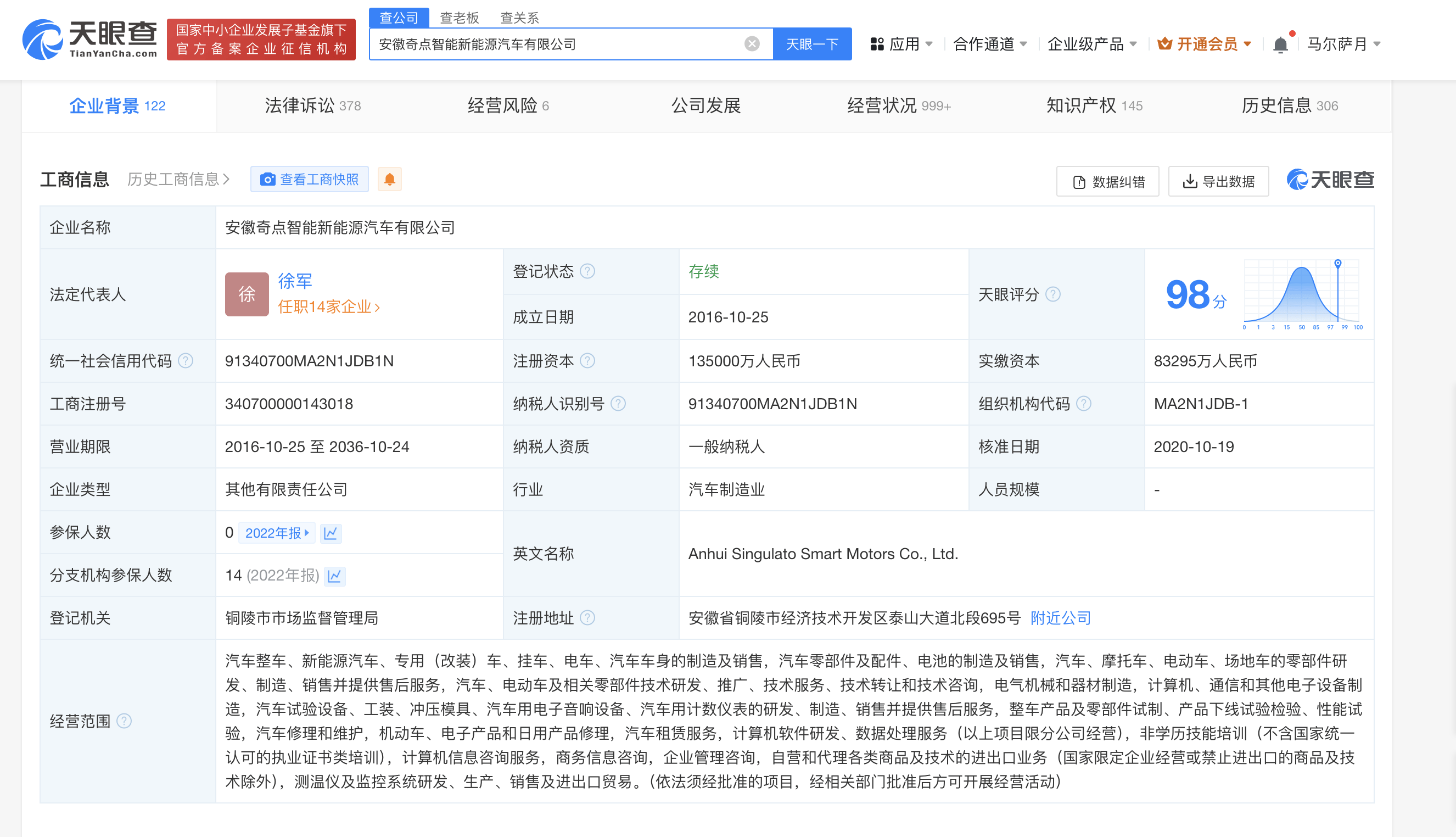The width and height of the screenshot is (1456, 837).
Task: Click the 数据纠错 correction icon
Action: point(1078,181)
